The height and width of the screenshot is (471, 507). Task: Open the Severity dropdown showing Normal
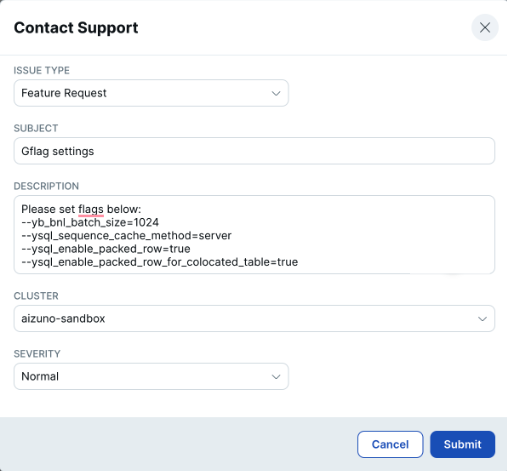pyautogui.click(x=151, y=376)
